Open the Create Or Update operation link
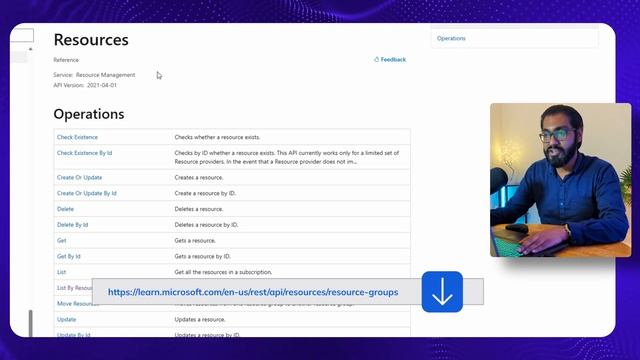The image size is (640, 360). coord(79,178)
